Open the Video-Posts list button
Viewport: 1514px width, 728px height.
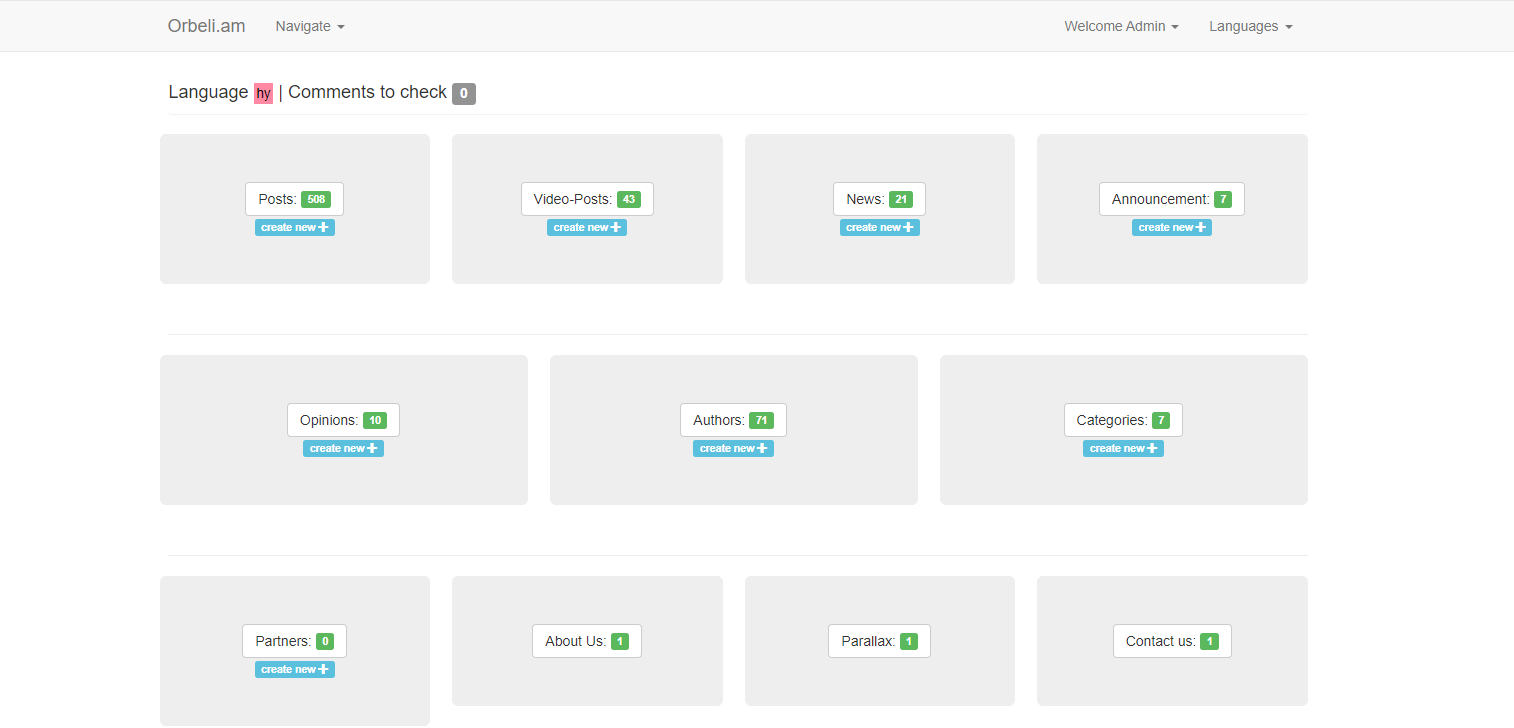[587, 199]
